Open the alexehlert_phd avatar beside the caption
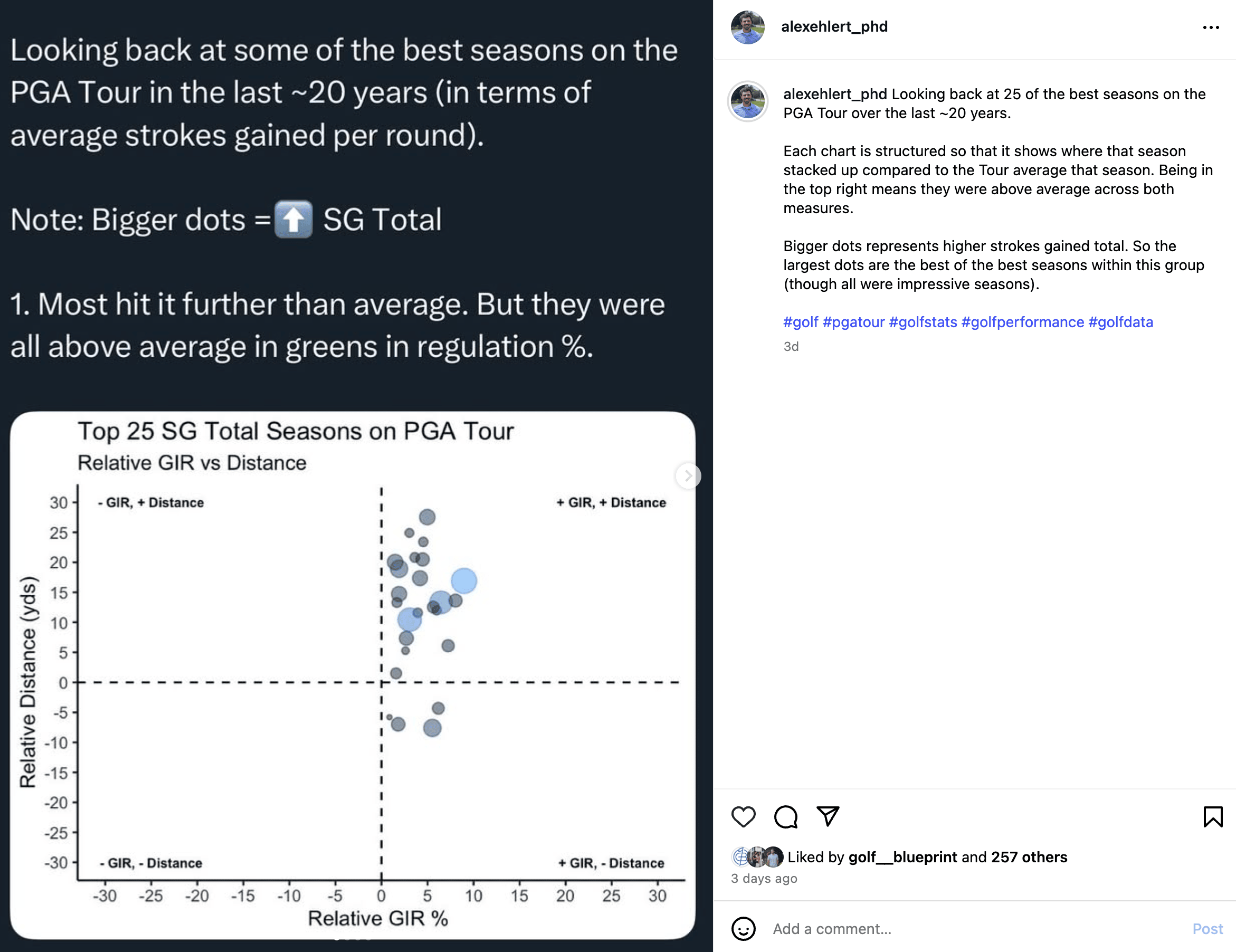The width and height of the screenshot is (1236, 952). point(748,102)
